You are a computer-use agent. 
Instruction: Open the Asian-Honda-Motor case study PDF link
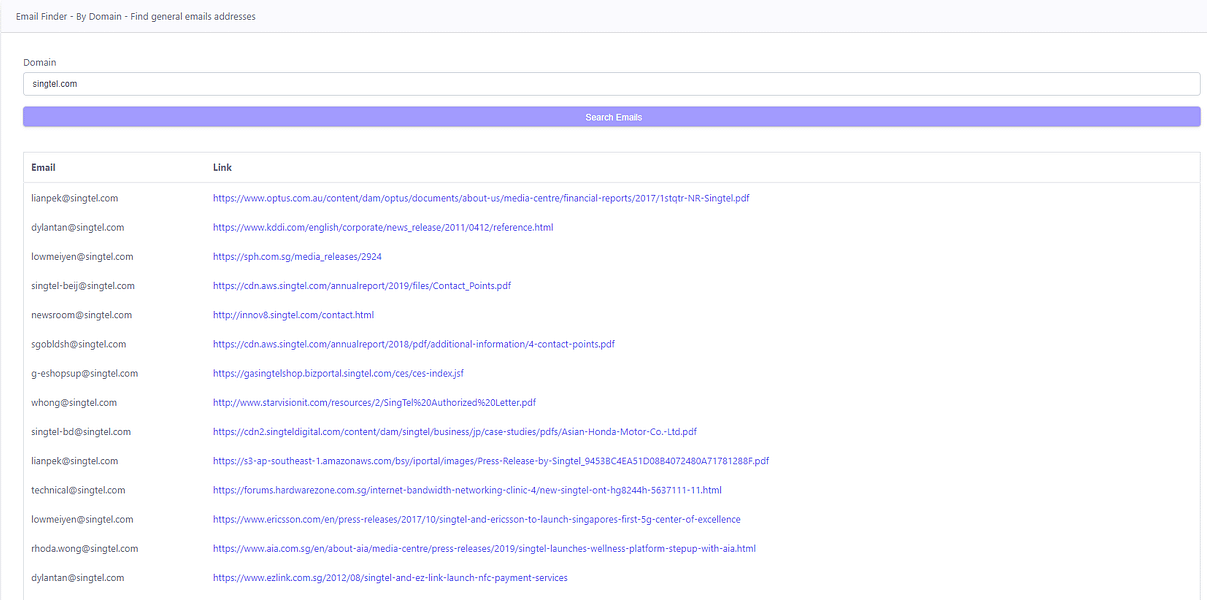(x=455, y=432)
